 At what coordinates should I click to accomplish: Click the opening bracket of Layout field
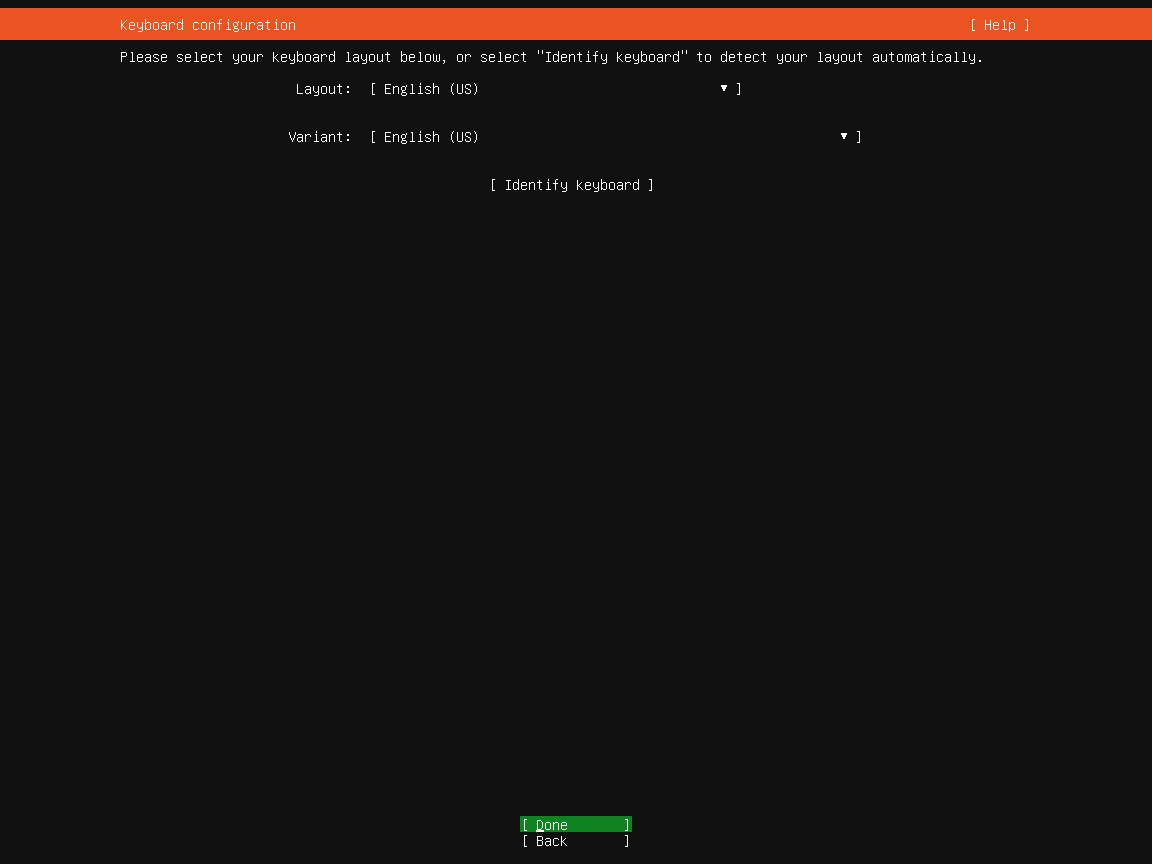tap(373, 89)
